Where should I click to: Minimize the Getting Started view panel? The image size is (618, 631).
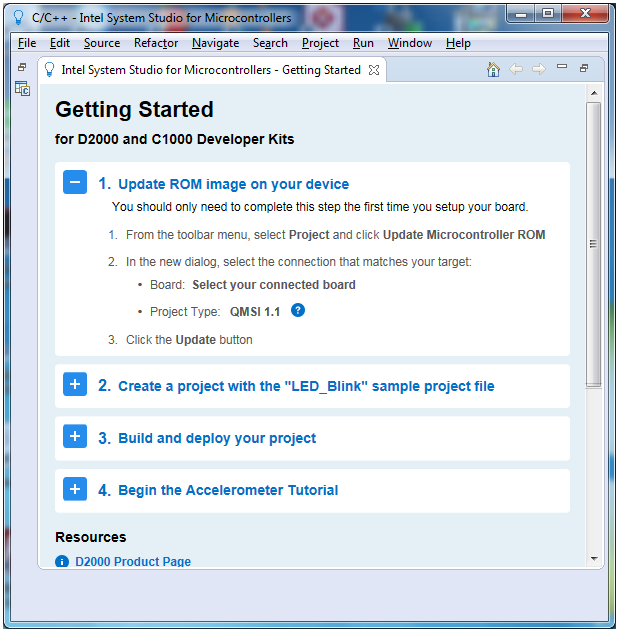pos(562,66)
